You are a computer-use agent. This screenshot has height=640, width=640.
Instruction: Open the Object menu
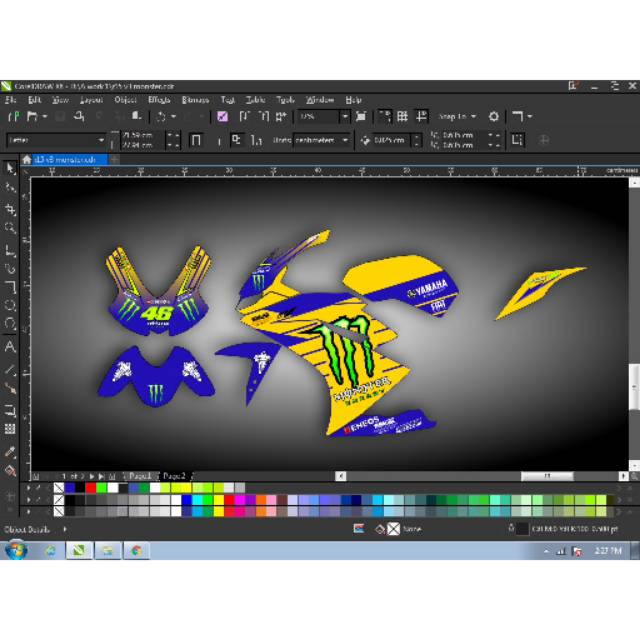point(125,100)
